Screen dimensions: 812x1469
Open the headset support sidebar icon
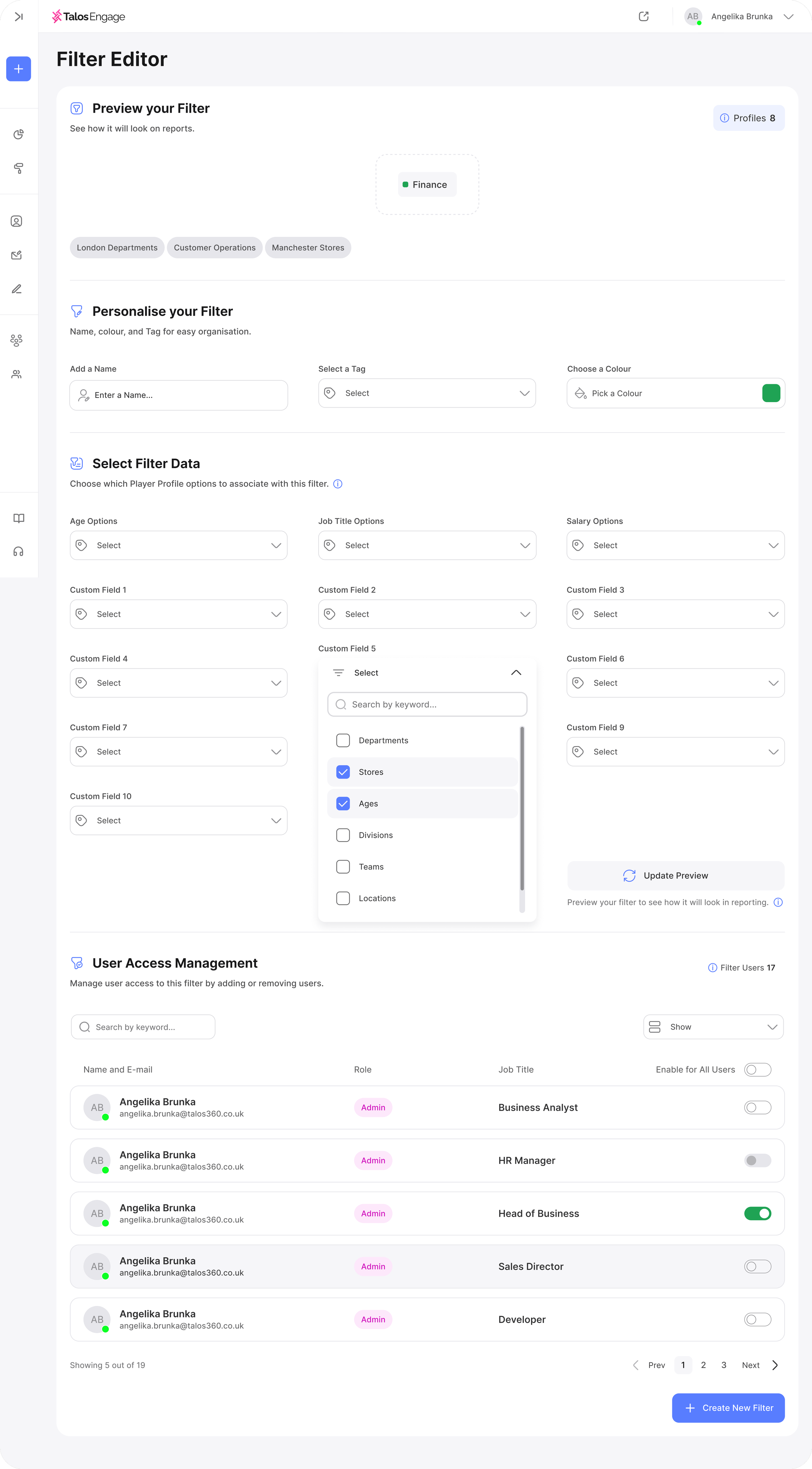pyautogui.click(x=18, y=551)
